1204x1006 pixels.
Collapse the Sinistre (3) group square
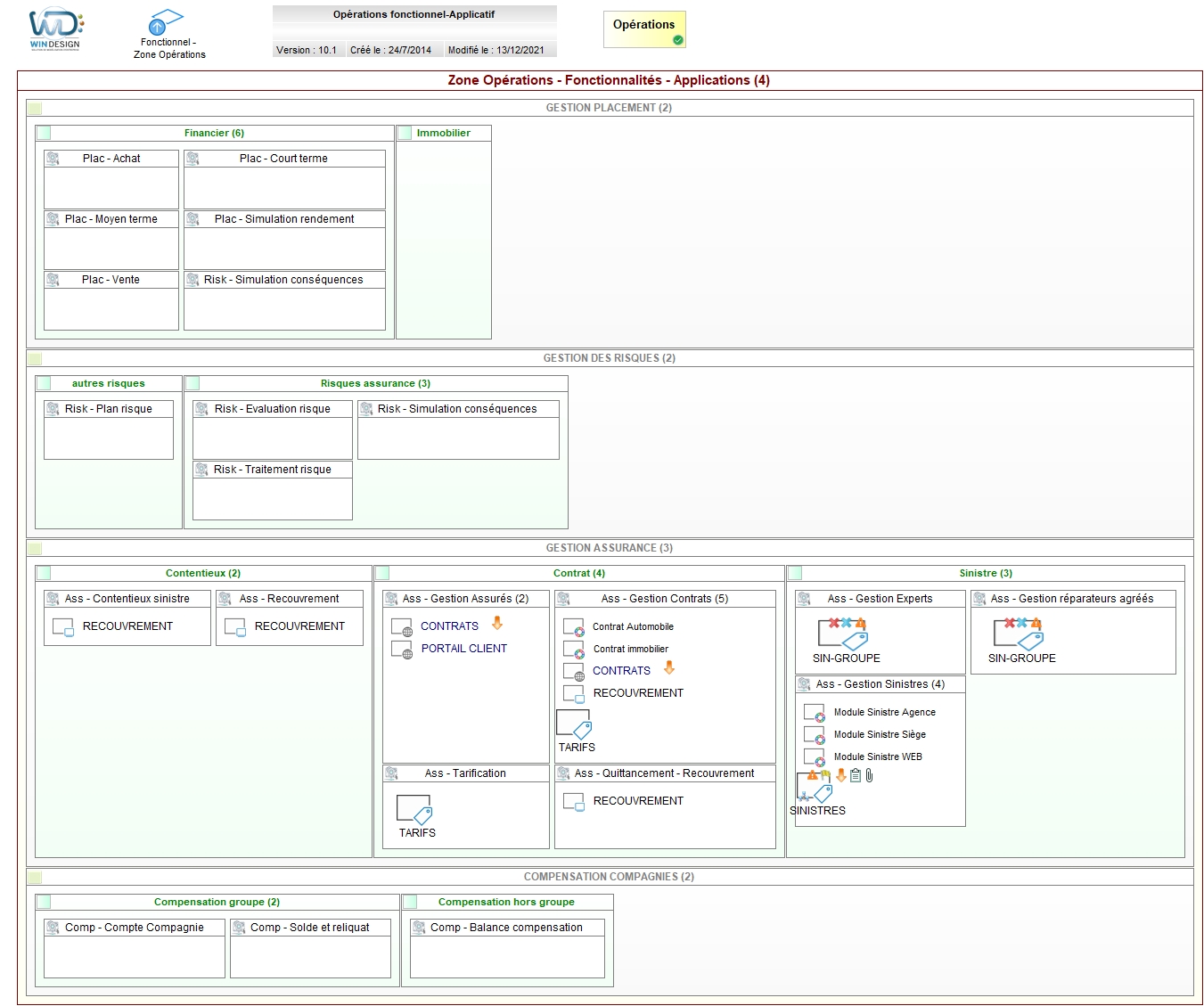point(795,574)
